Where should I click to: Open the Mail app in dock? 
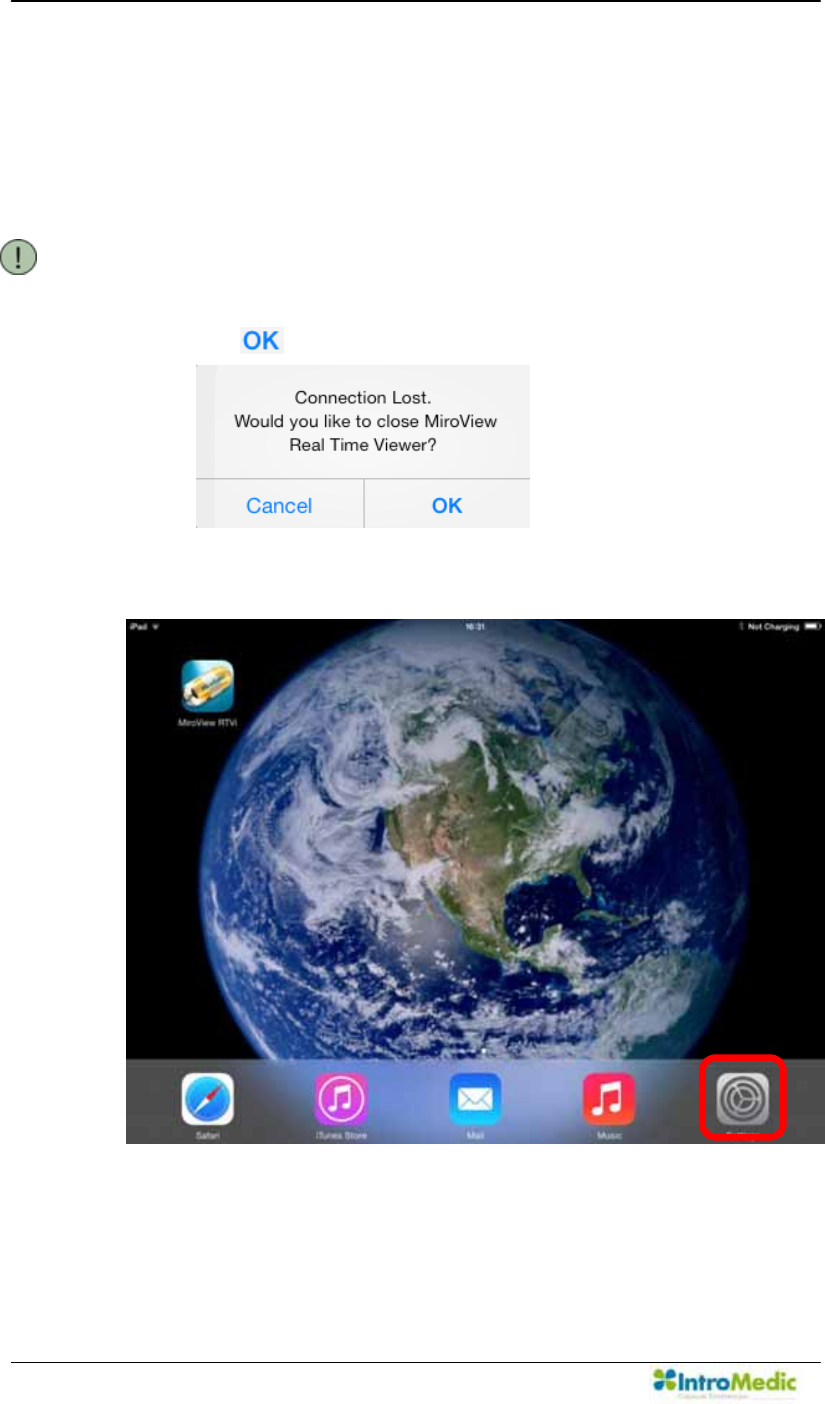click(x=475, y=1099)
